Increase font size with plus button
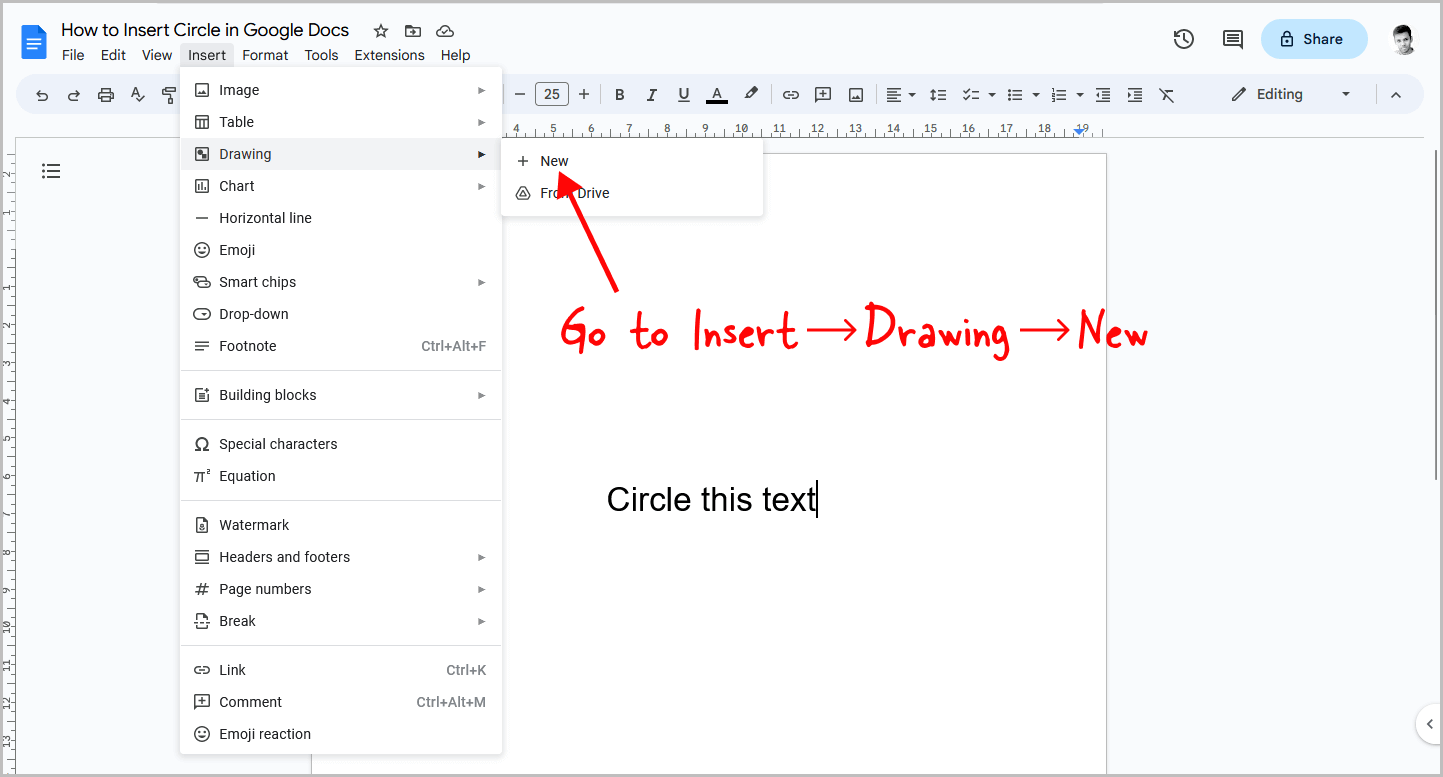 [584, 95]
